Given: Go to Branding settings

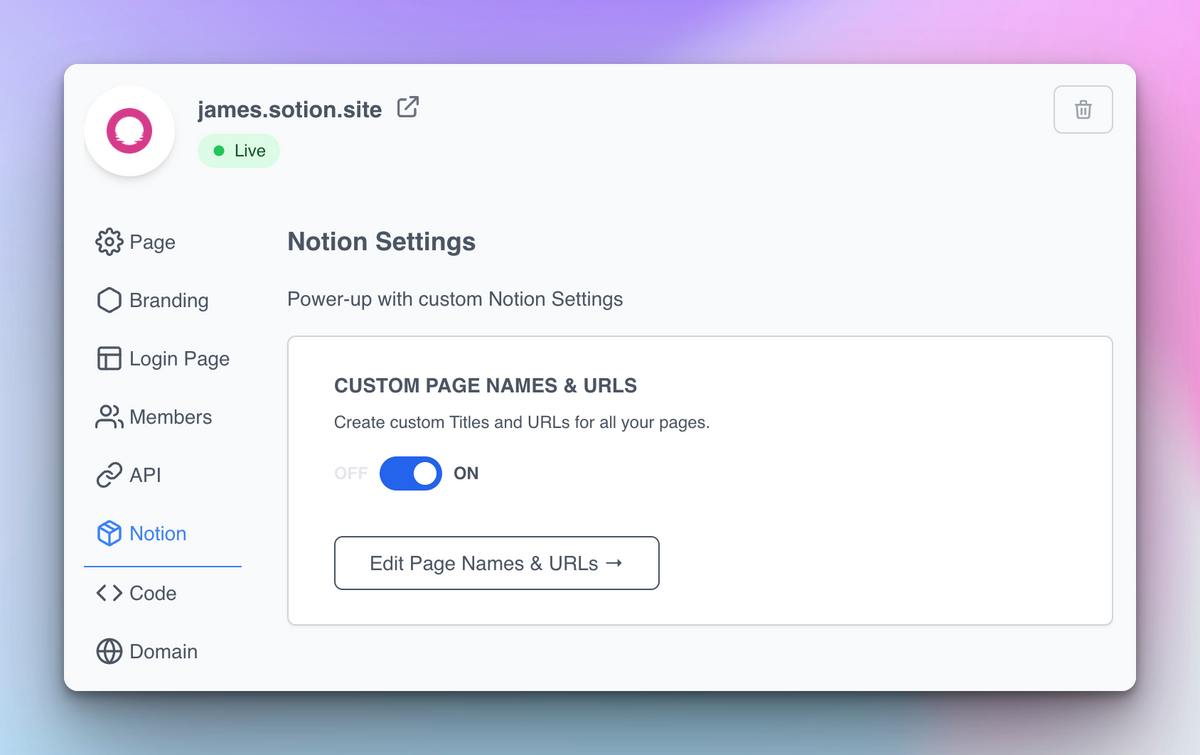Looking at the screenshot, I should coord(153,300).
